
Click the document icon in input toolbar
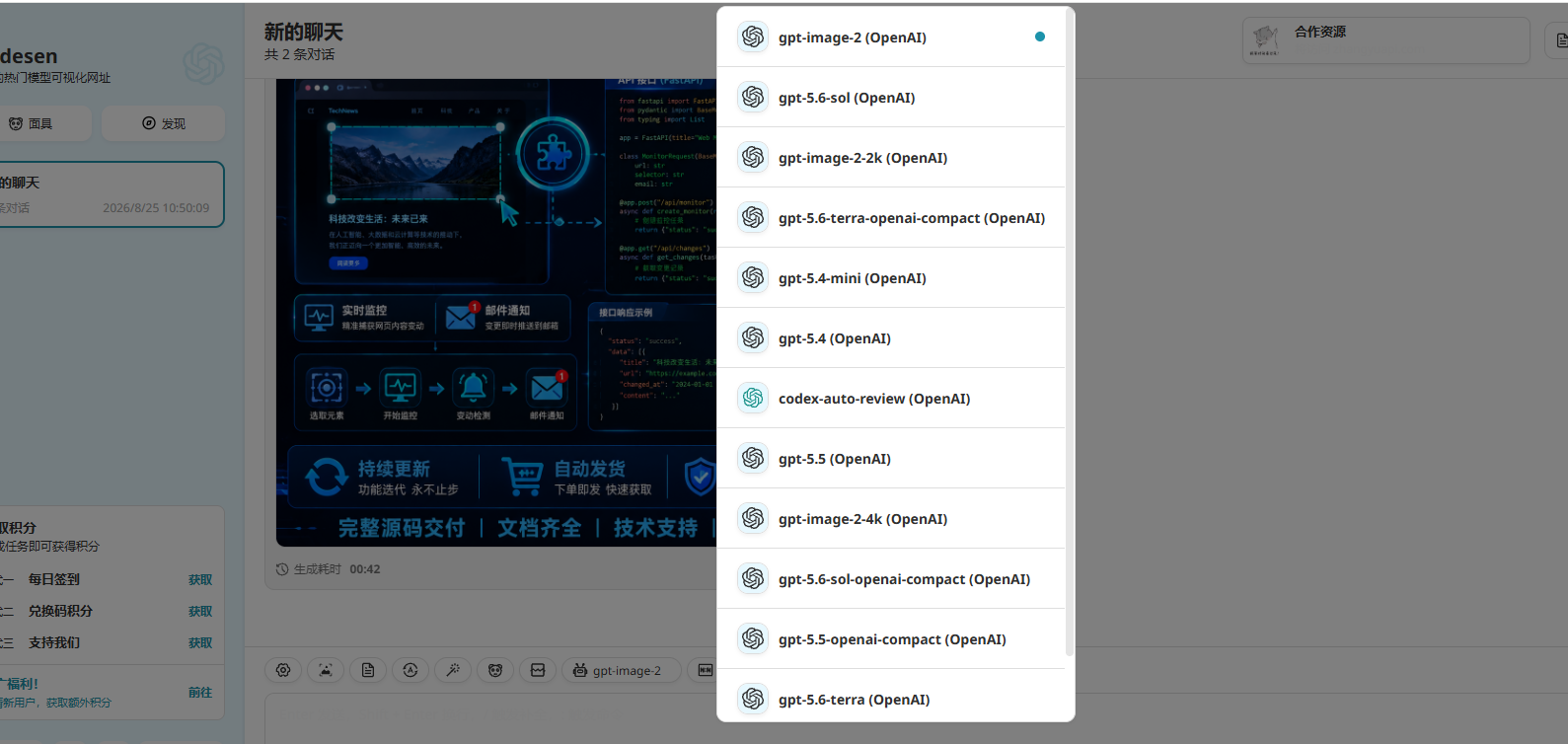368,670
